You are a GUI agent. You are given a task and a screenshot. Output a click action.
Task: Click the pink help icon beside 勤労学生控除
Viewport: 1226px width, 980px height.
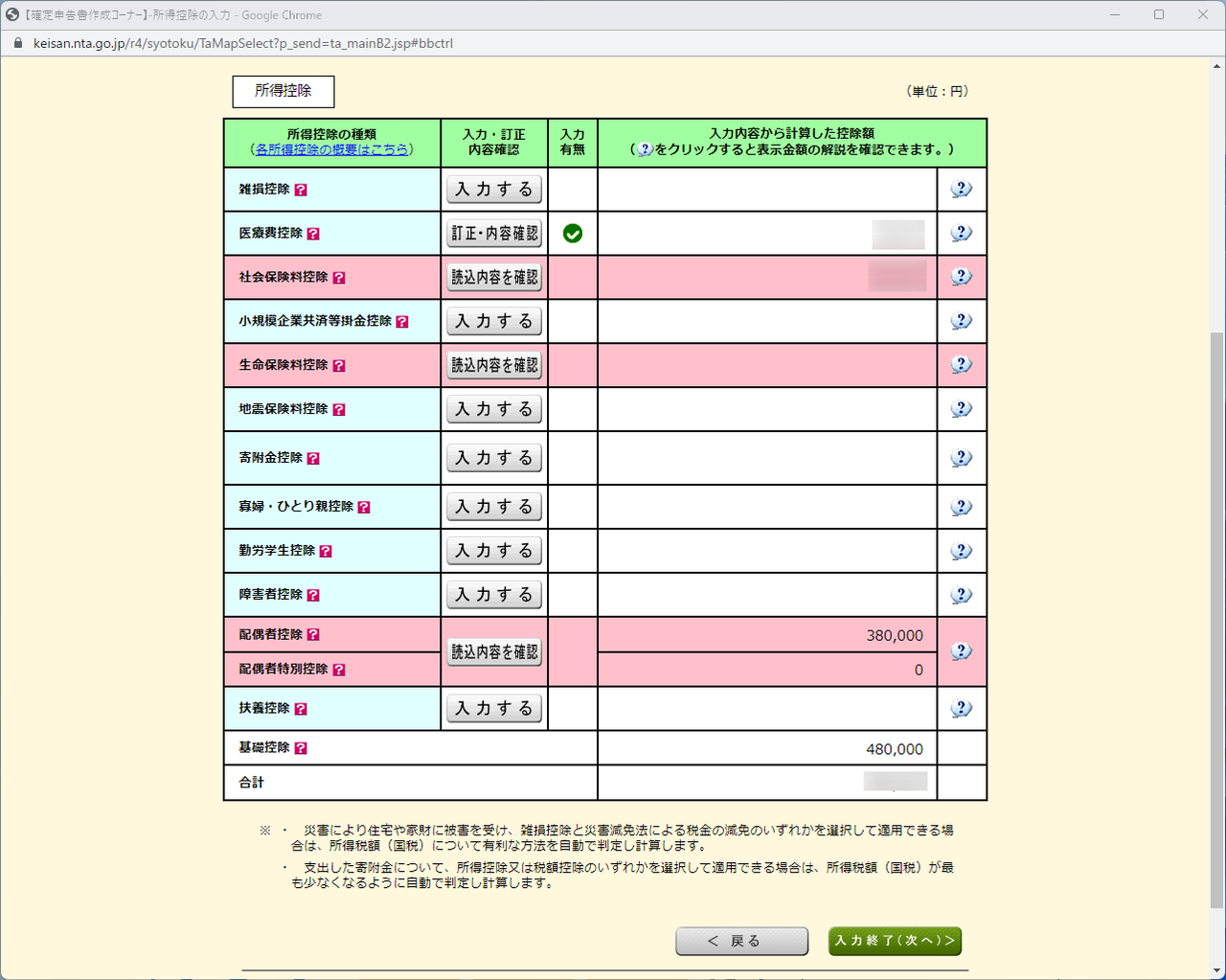pos(326,552)
